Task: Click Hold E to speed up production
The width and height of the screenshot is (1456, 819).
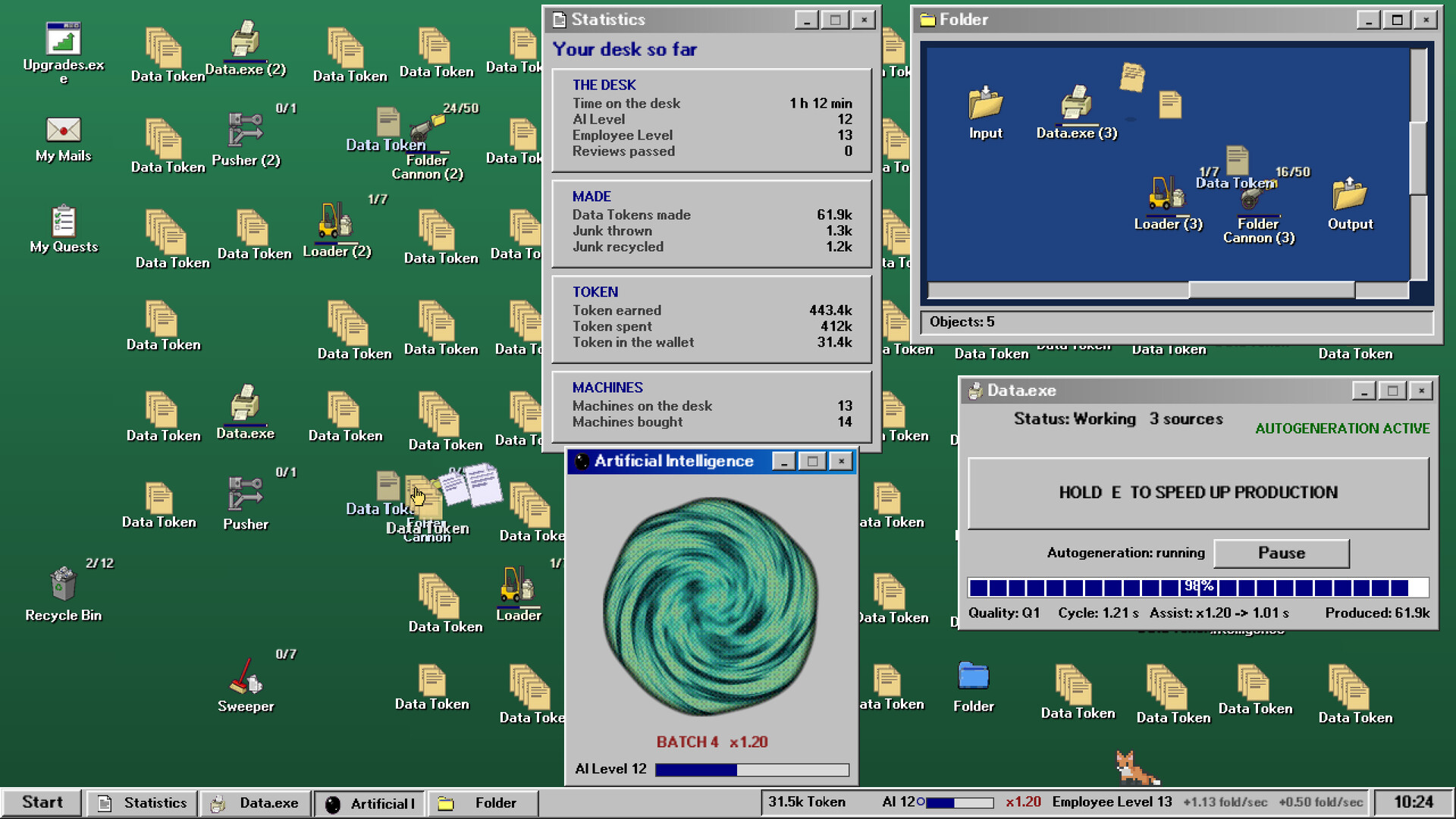Action: click(x=1198, y=492)
